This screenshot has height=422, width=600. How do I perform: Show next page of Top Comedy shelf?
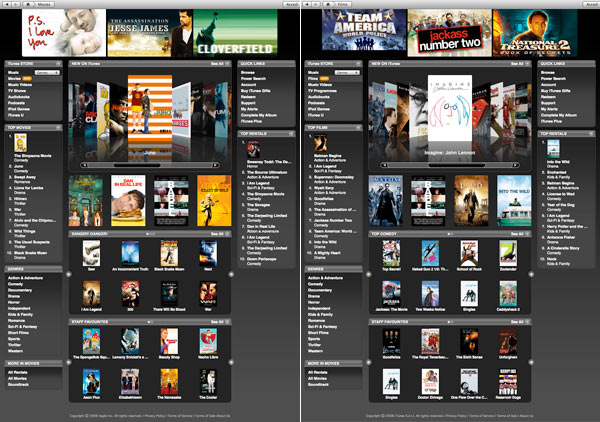[x=531, y=274]
